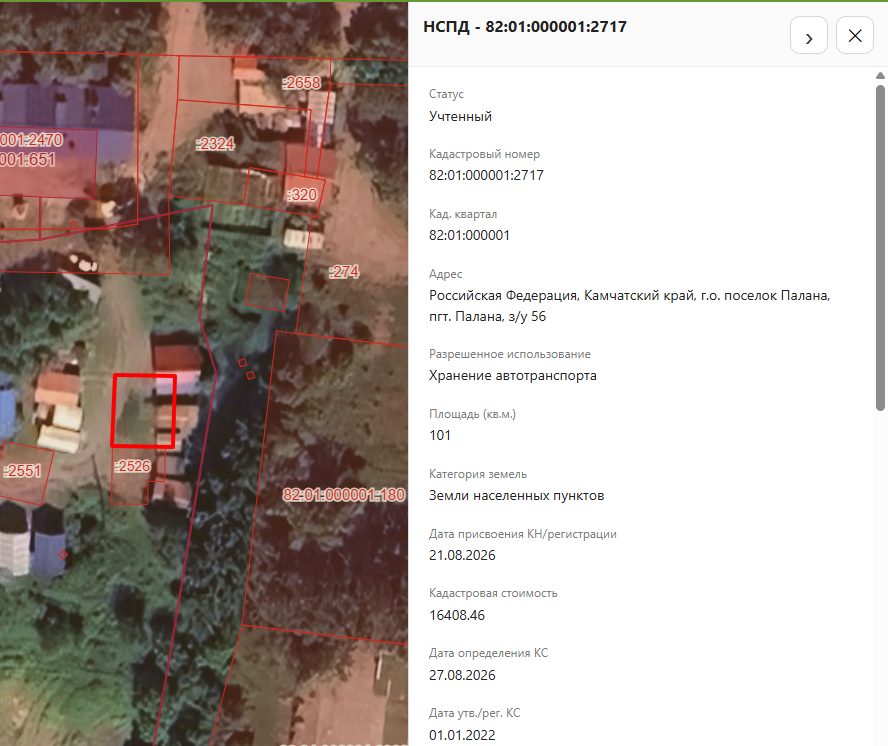The width and height of the screenshot is (888, 746).
Task: Click parcel label :320 on the map
Action: click(x=302, y=194)
